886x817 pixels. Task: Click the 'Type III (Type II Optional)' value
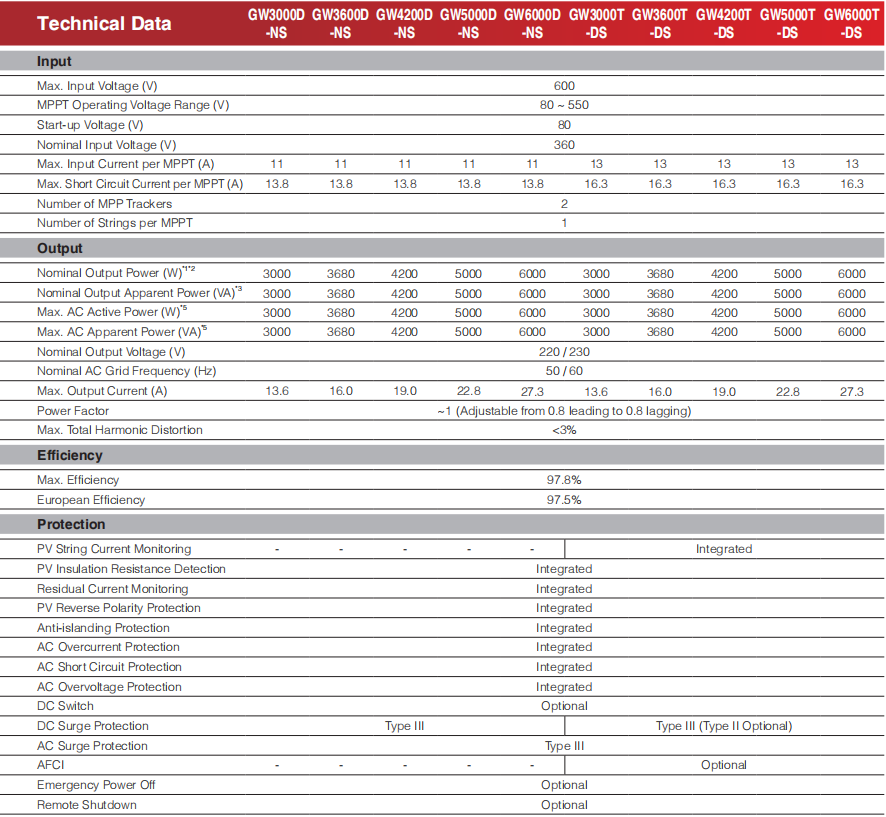(724, 726)
